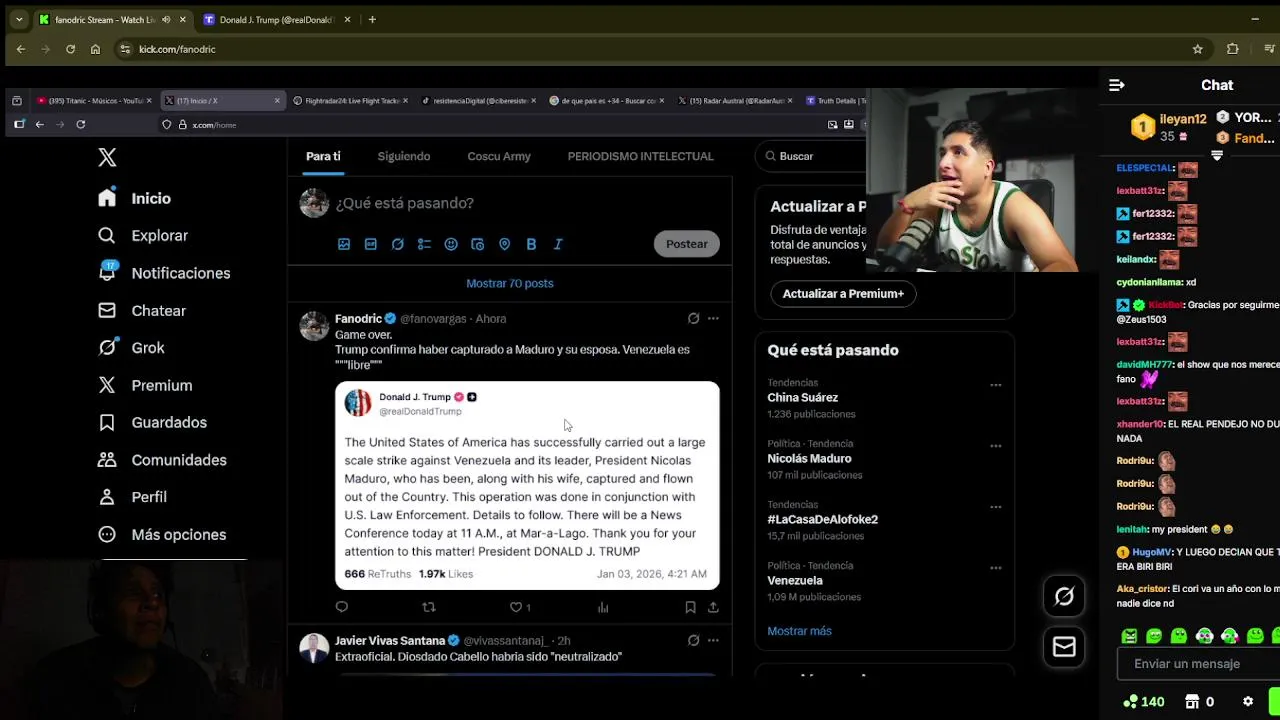Mute the fanodric Stream browser tab
Viewport: 1280px width, 720px height.
166,19
